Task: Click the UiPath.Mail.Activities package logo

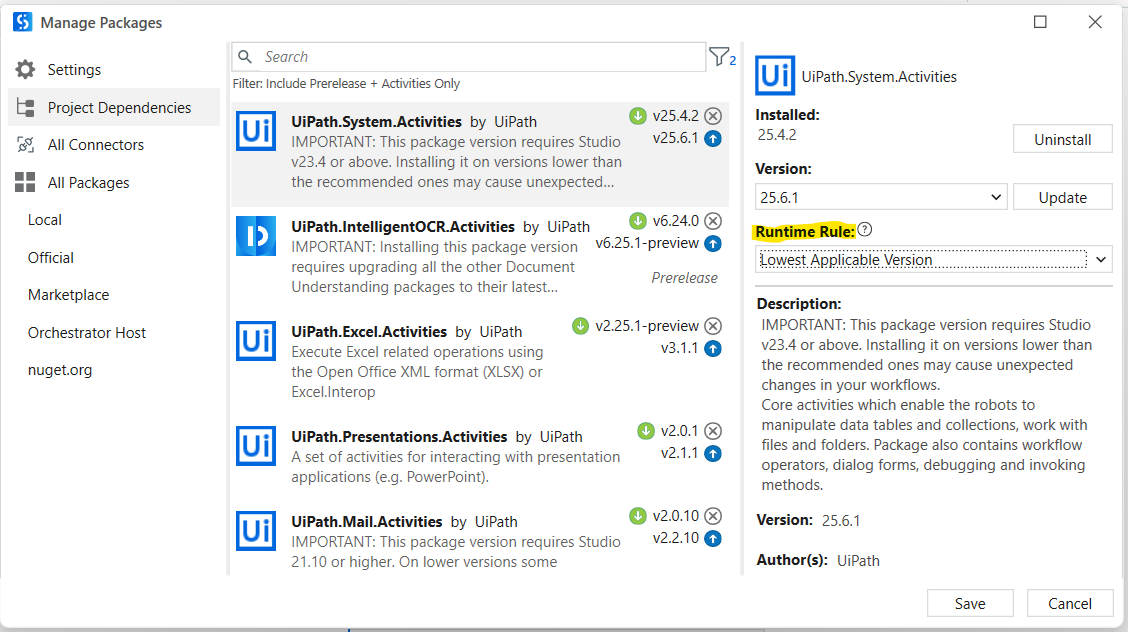Action: [256, 531]
